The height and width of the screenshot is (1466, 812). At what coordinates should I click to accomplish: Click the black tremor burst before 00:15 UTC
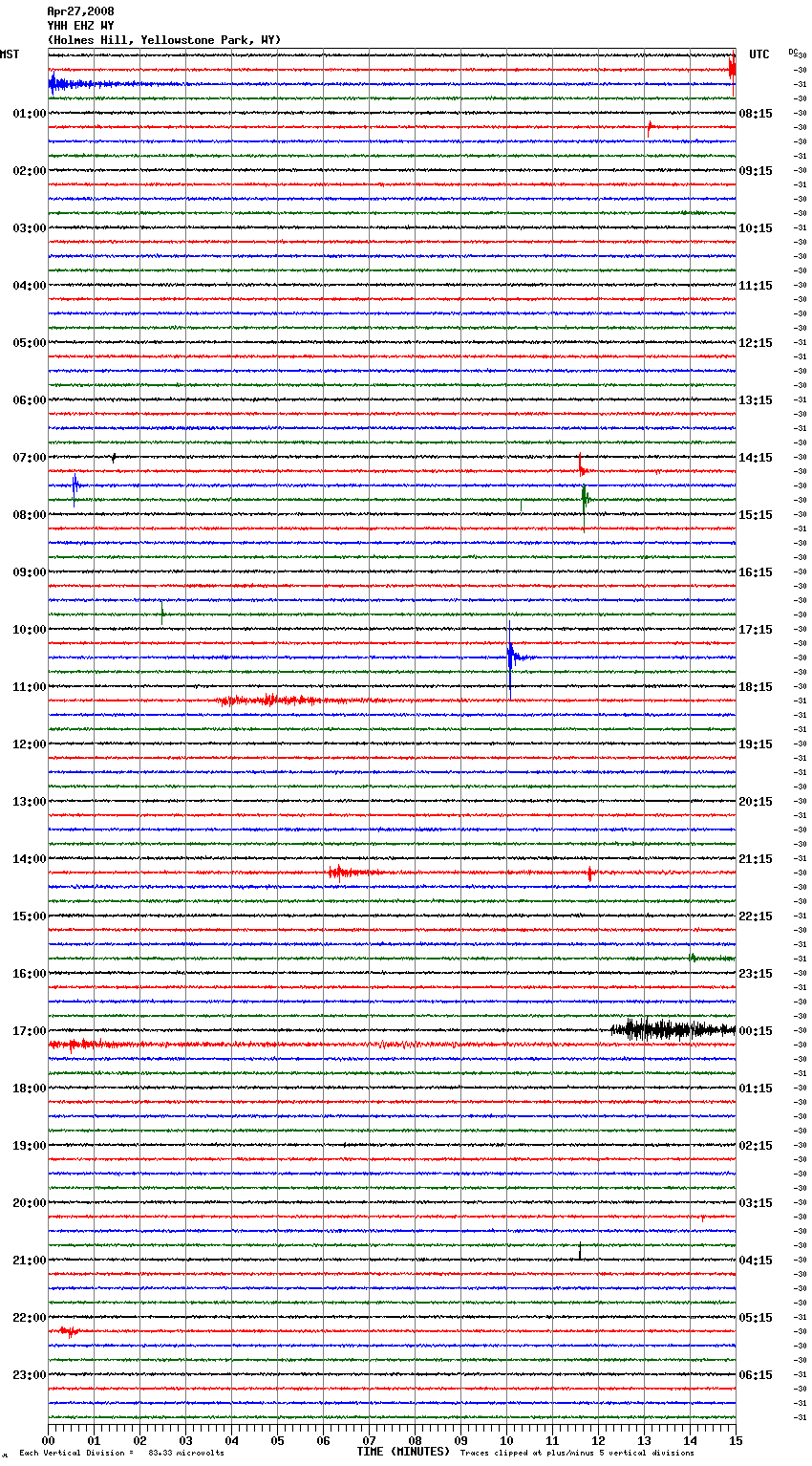click(x=673, y=1029)
